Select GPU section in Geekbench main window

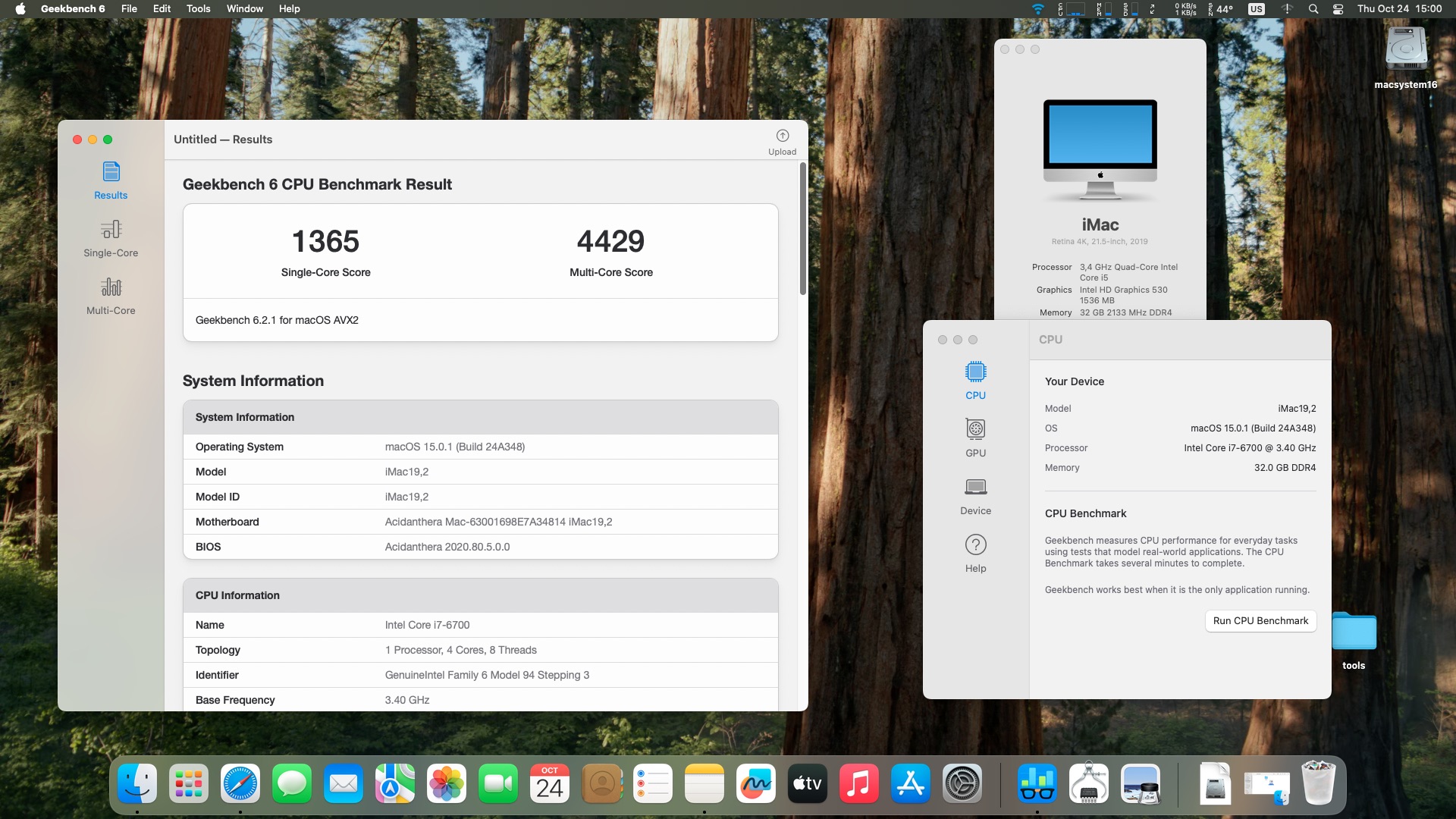(975, 438)
